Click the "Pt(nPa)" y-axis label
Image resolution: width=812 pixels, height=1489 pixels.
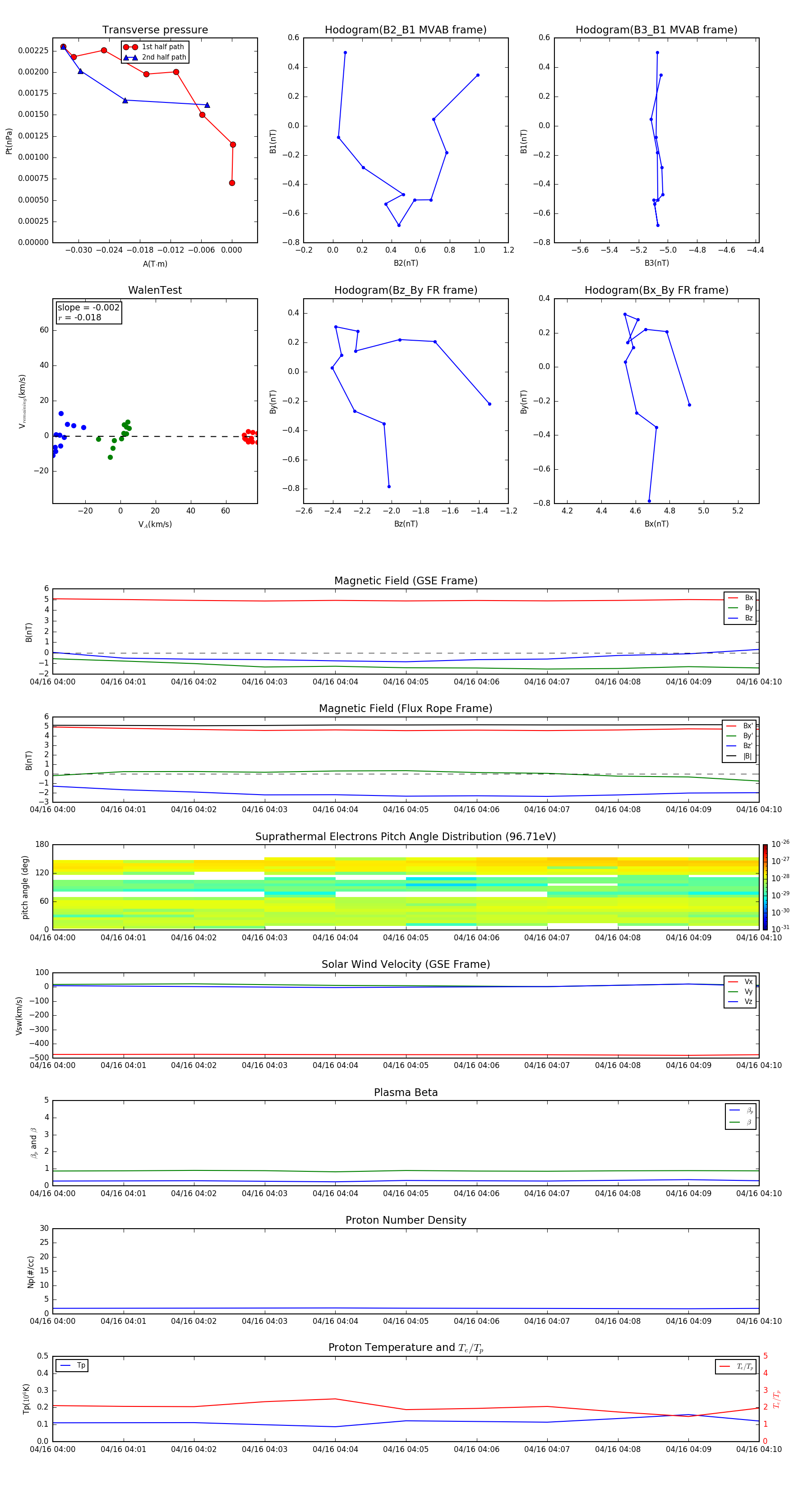click(9, 140)
